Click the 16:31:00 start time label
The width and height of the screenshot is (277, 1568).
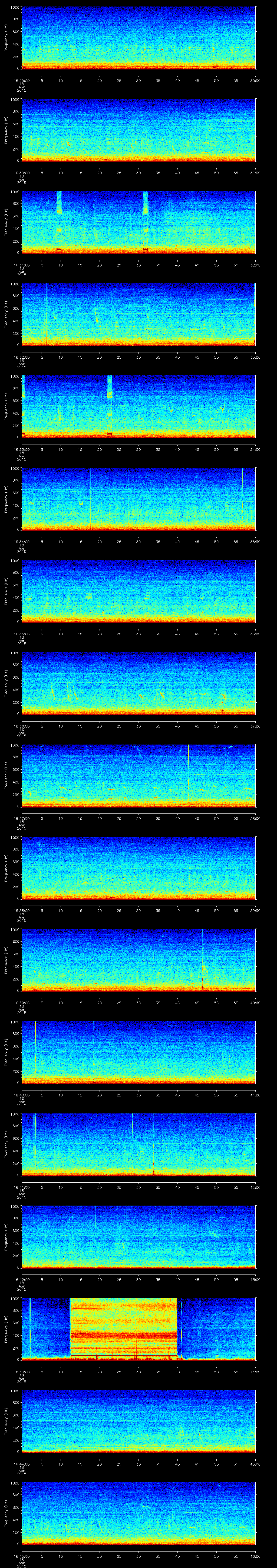click(21, 265)
